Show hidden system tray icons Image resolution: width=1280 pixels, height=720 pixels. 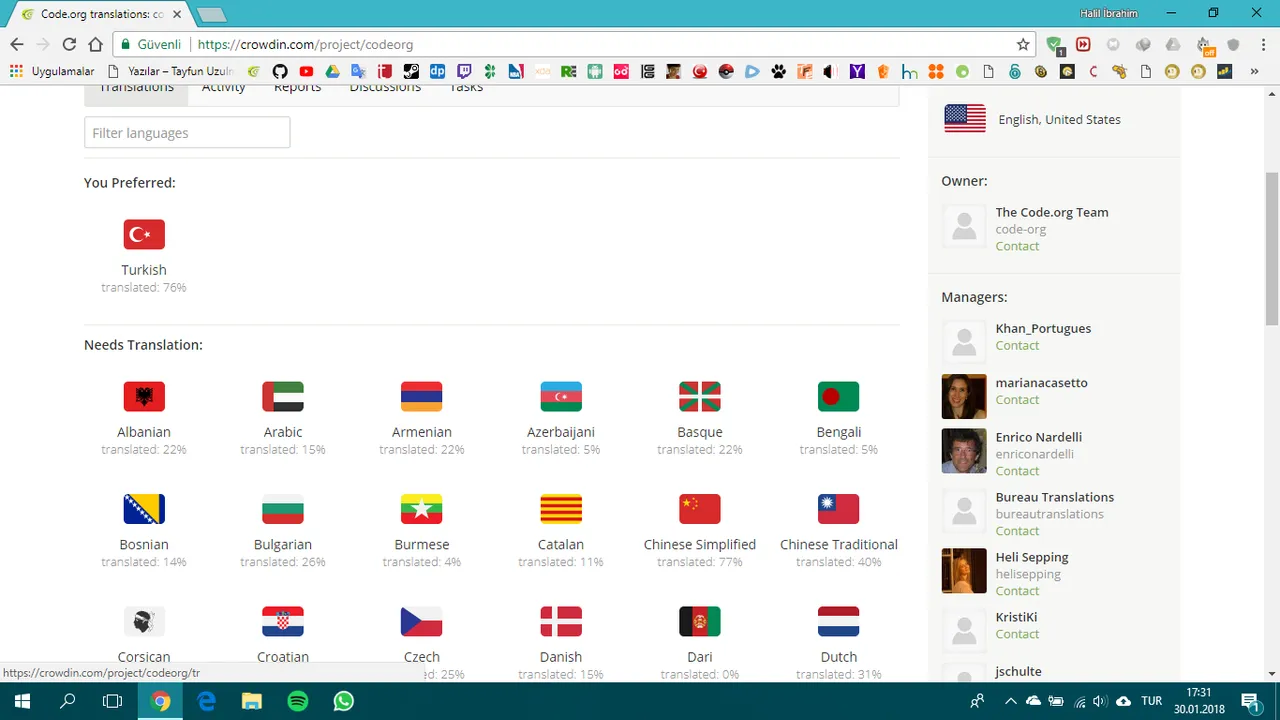coord(1011,701)
